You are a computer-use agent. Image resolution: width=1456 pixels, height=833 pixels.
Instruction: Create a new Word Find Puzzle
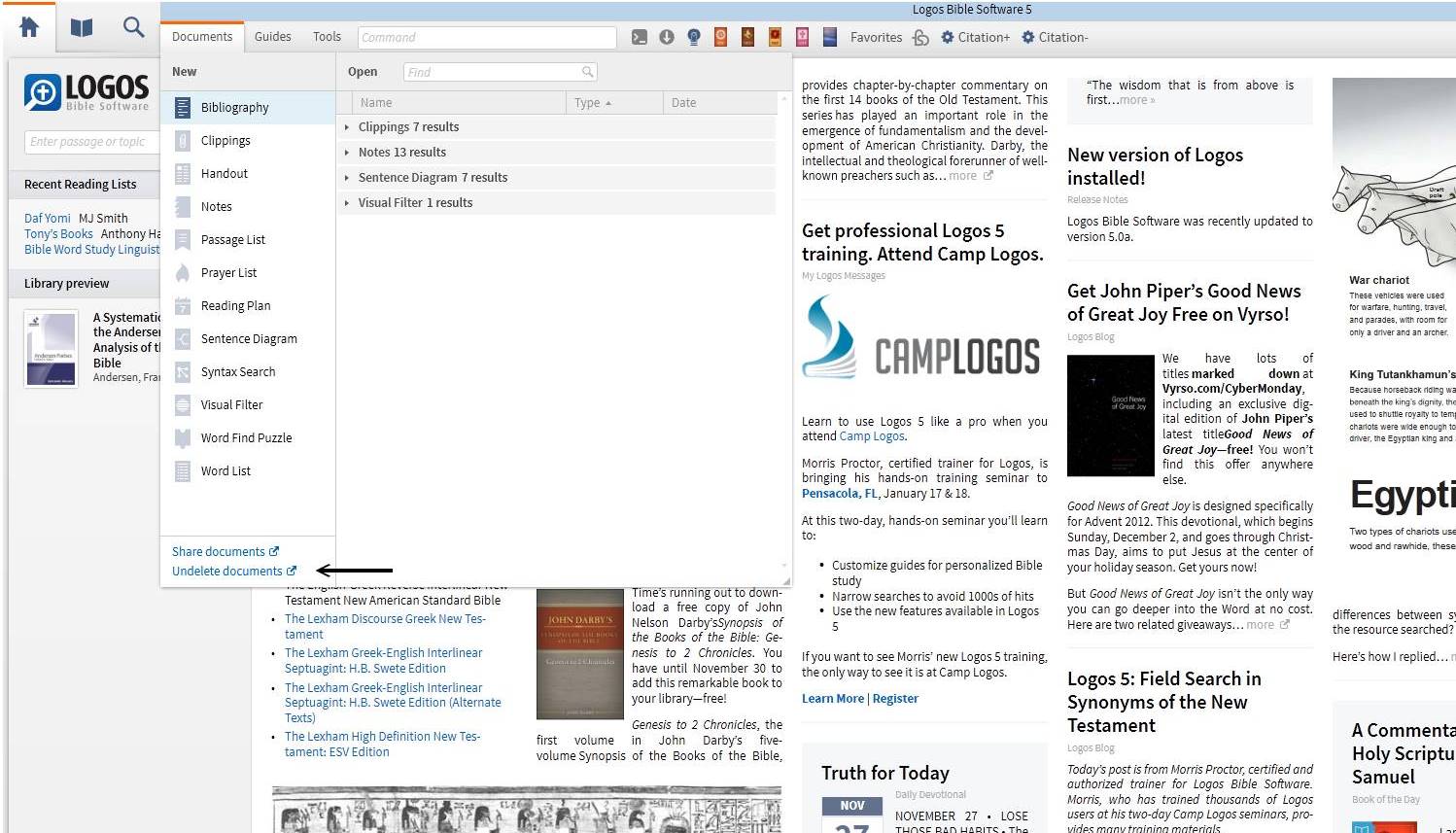pyautogui.click(x=248, y=437)
